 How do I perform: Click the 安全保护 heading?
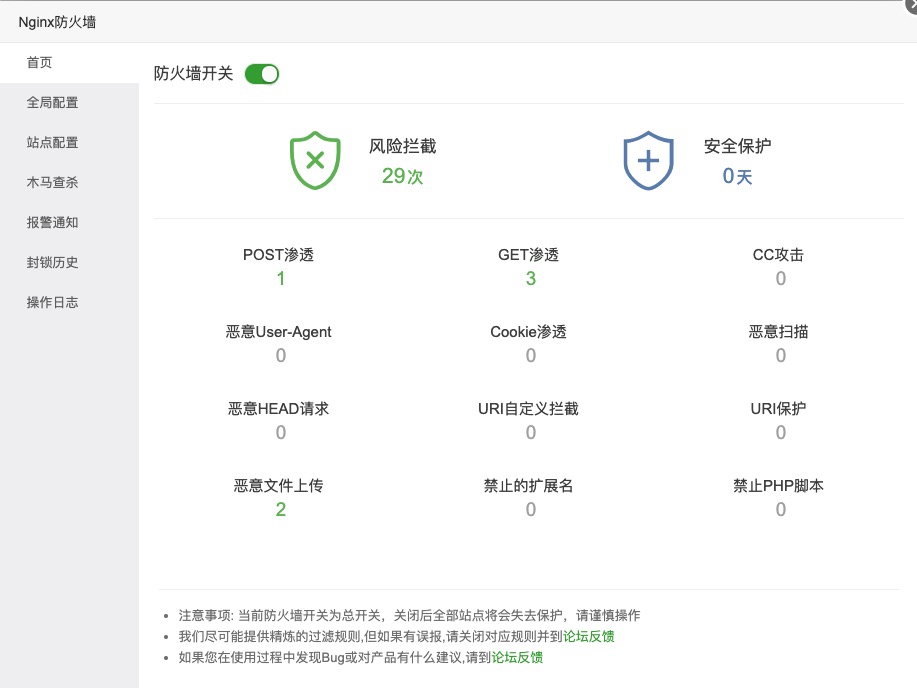coord(737,146)
